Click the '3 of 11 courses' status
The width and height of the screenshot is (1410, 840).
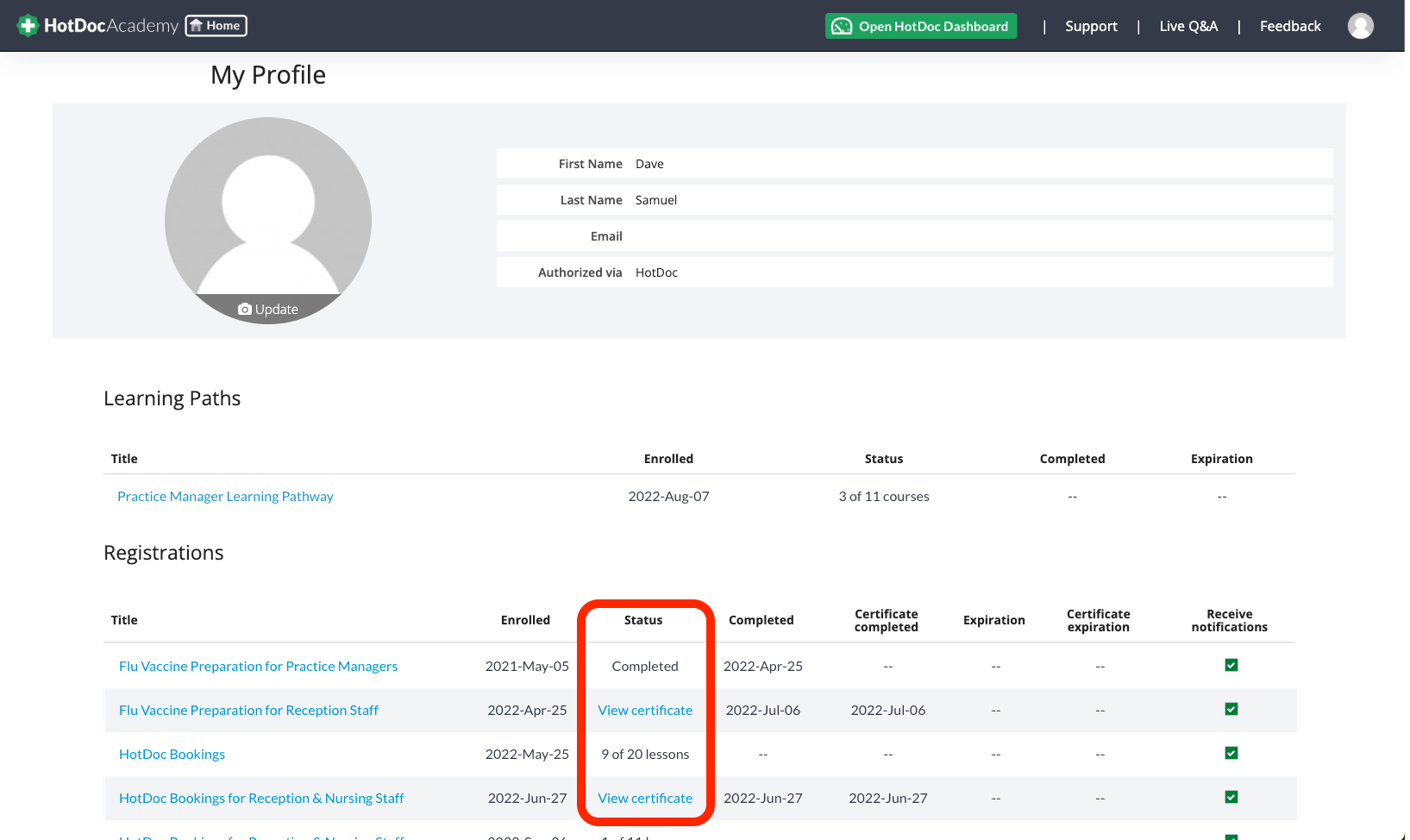pyautogui.click(x=884, y=497)
